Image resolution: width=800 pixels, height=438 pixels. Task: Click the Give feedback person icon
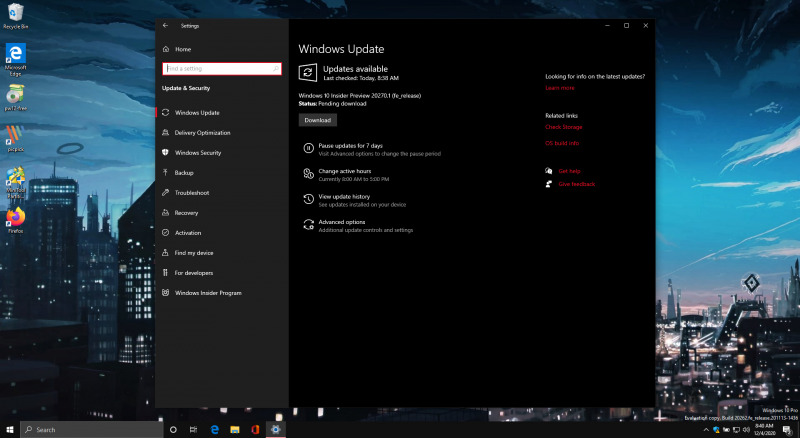[x=548, y=184]
